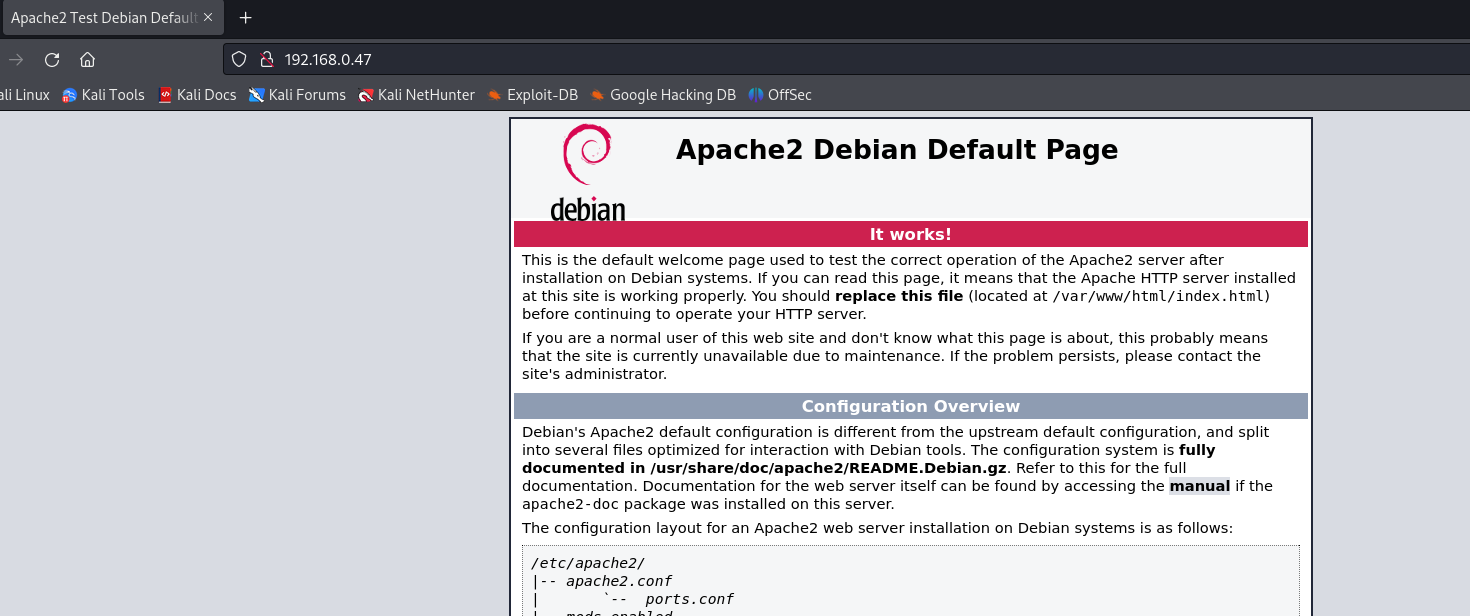Open the Kali NetHunter bookmark
This screenshot has width=1470, height=616.
coord(416,95)
